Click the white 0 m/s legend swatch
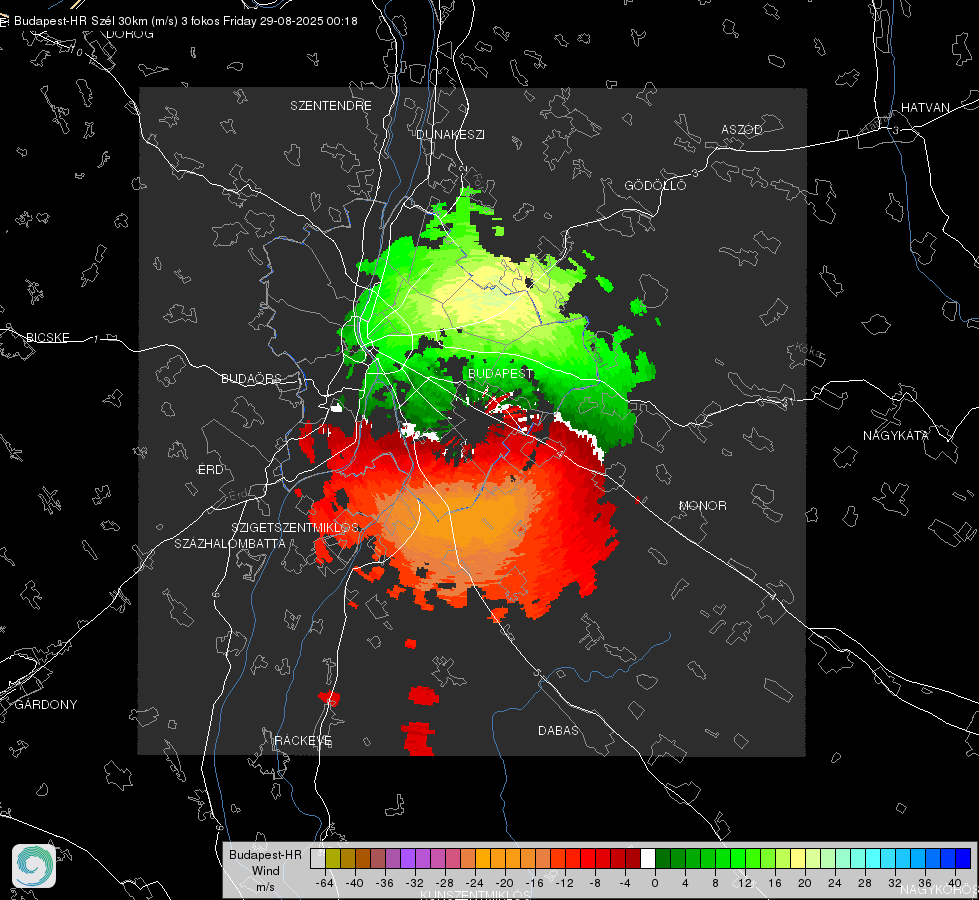Image resolution: width=979 pixels, height=900 pixels. [648, 858]
